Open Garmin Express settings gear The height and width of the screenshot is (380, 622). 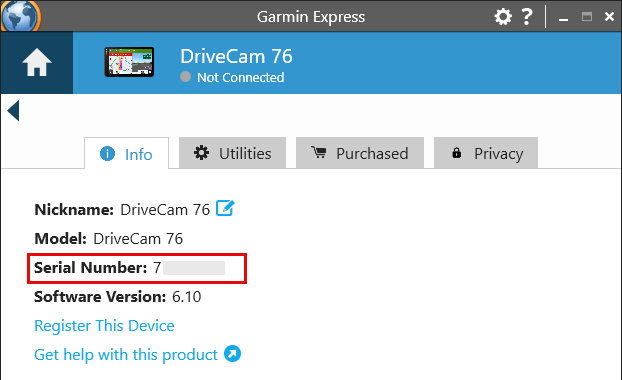pos(503,17)
